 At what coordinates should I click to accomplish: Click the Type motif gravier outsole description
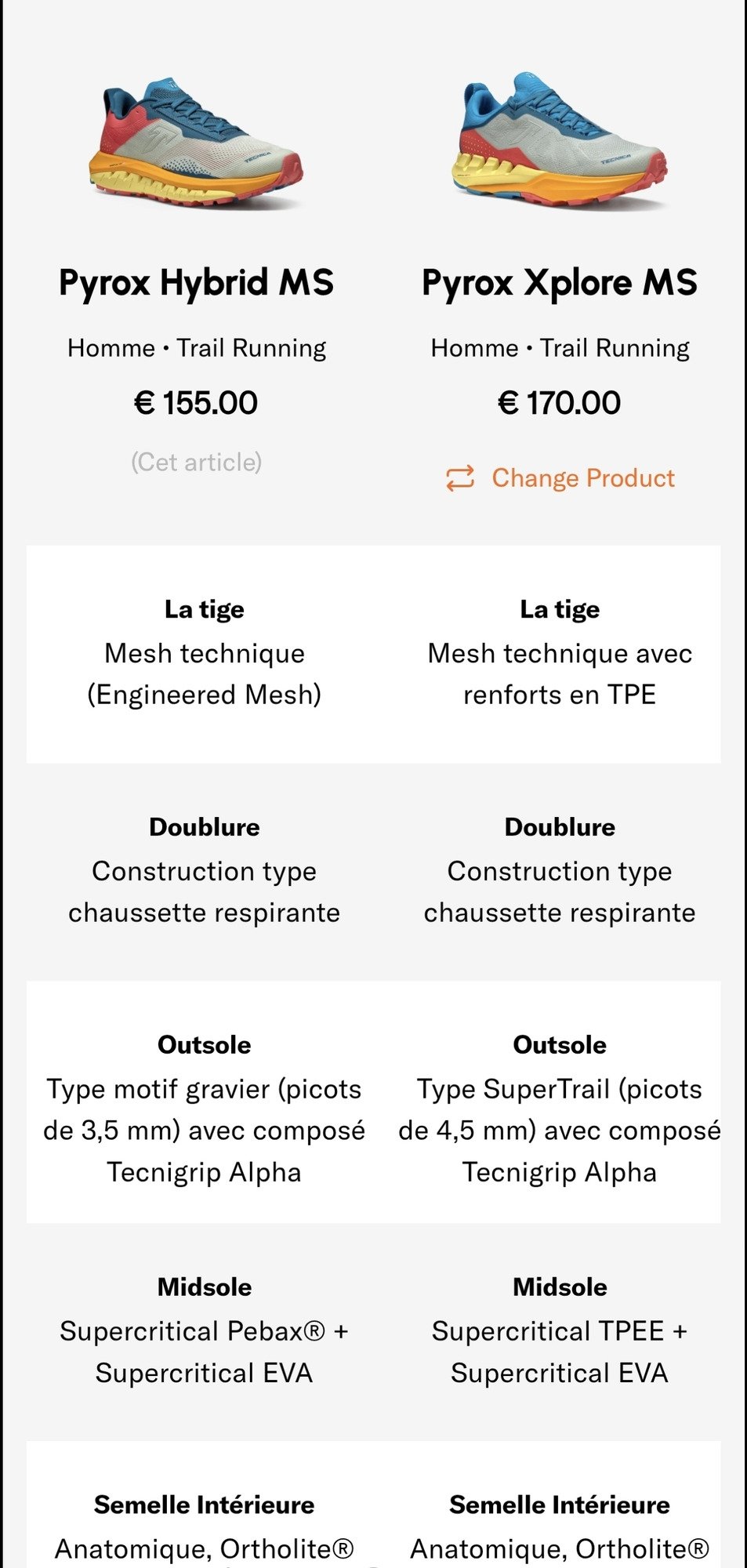(x=204, y=1131)
